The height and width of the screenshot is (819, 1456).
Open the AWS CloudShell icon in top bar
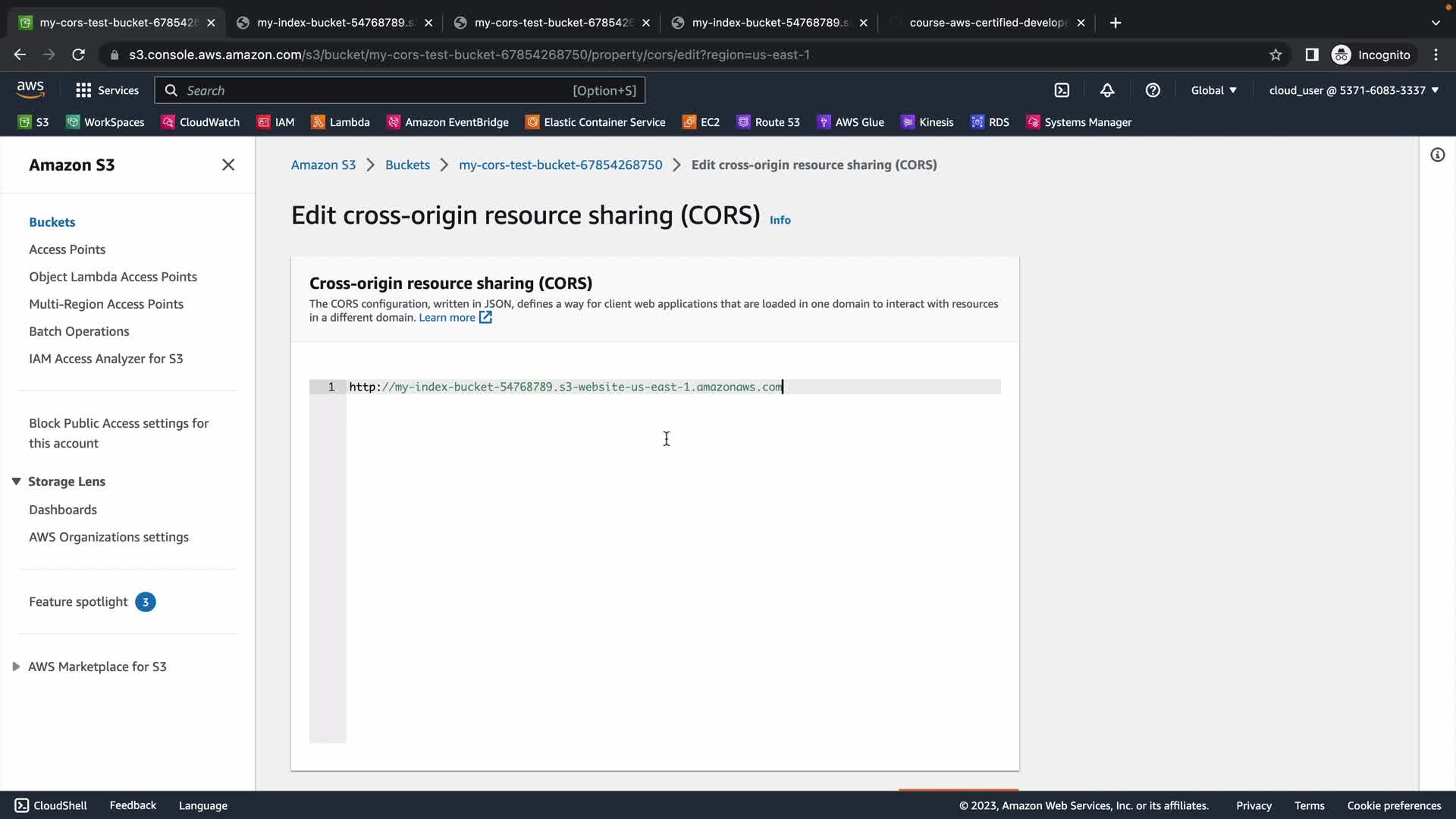(x=1062, y=90)
